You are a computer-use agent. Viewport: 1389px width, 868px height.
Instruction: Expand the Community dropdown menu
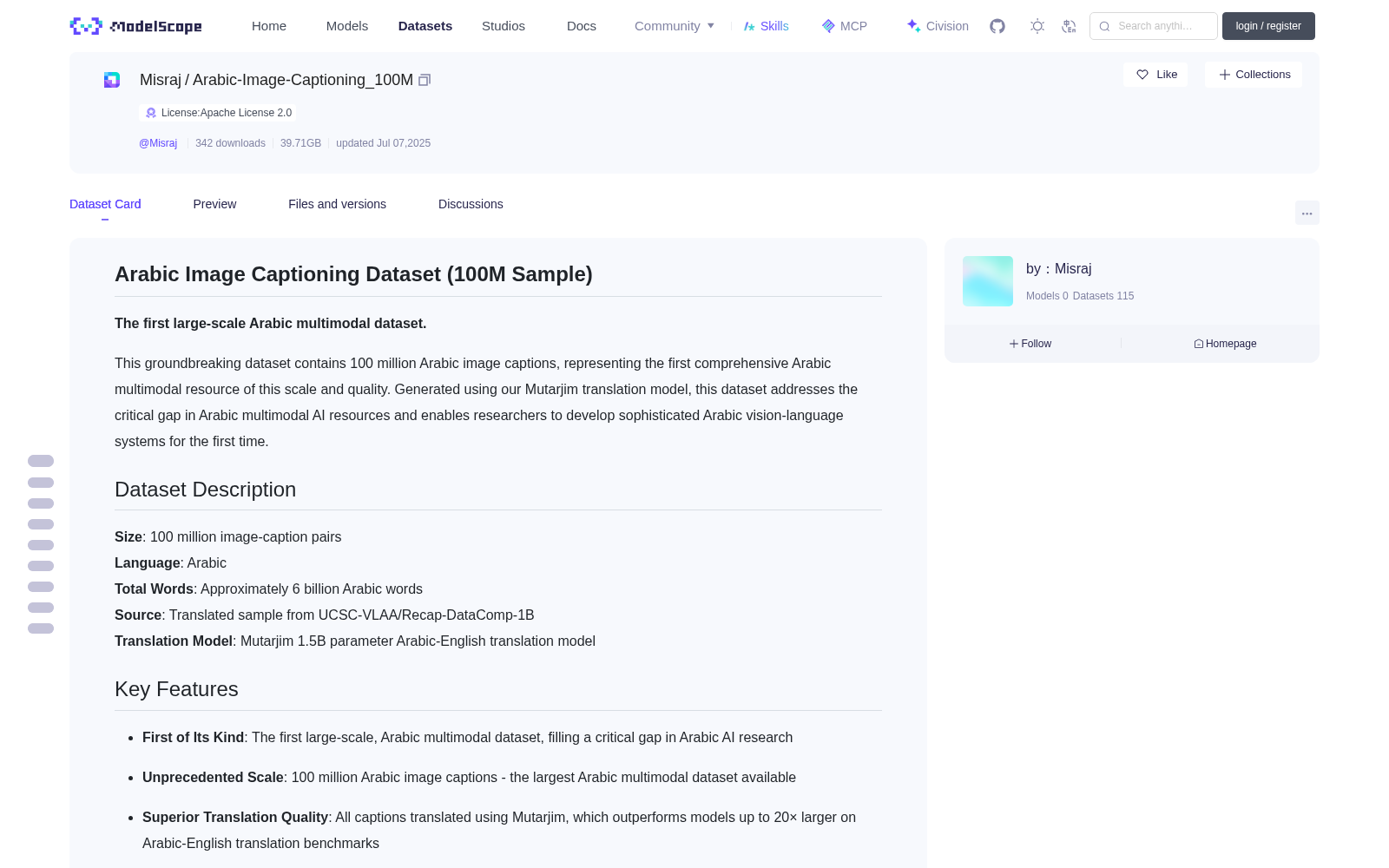(x=675, y=26)
